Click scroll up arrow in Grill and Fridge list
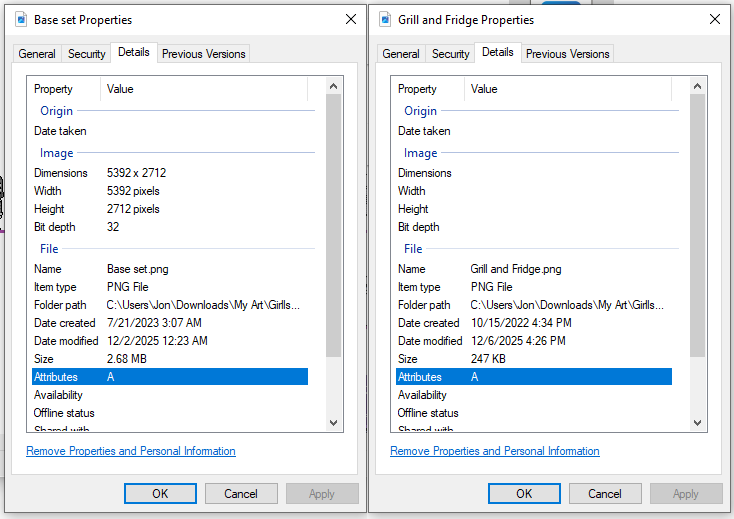The height and width of the screenshot is (519, 734). point(697,86)
